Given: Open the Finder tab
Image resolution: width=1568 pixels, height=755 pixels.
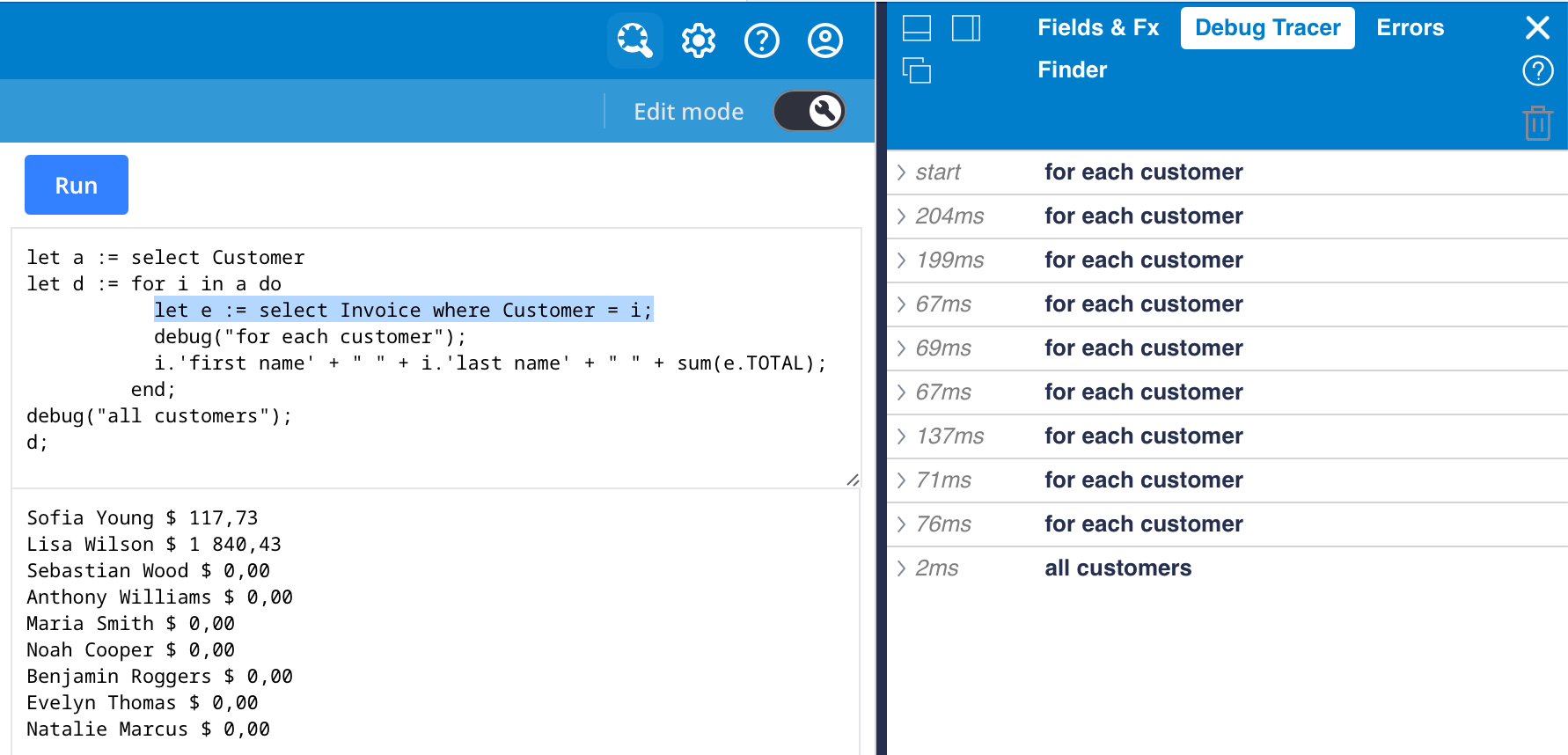Looking at the screenshot, I should (x=1072, y=70).
